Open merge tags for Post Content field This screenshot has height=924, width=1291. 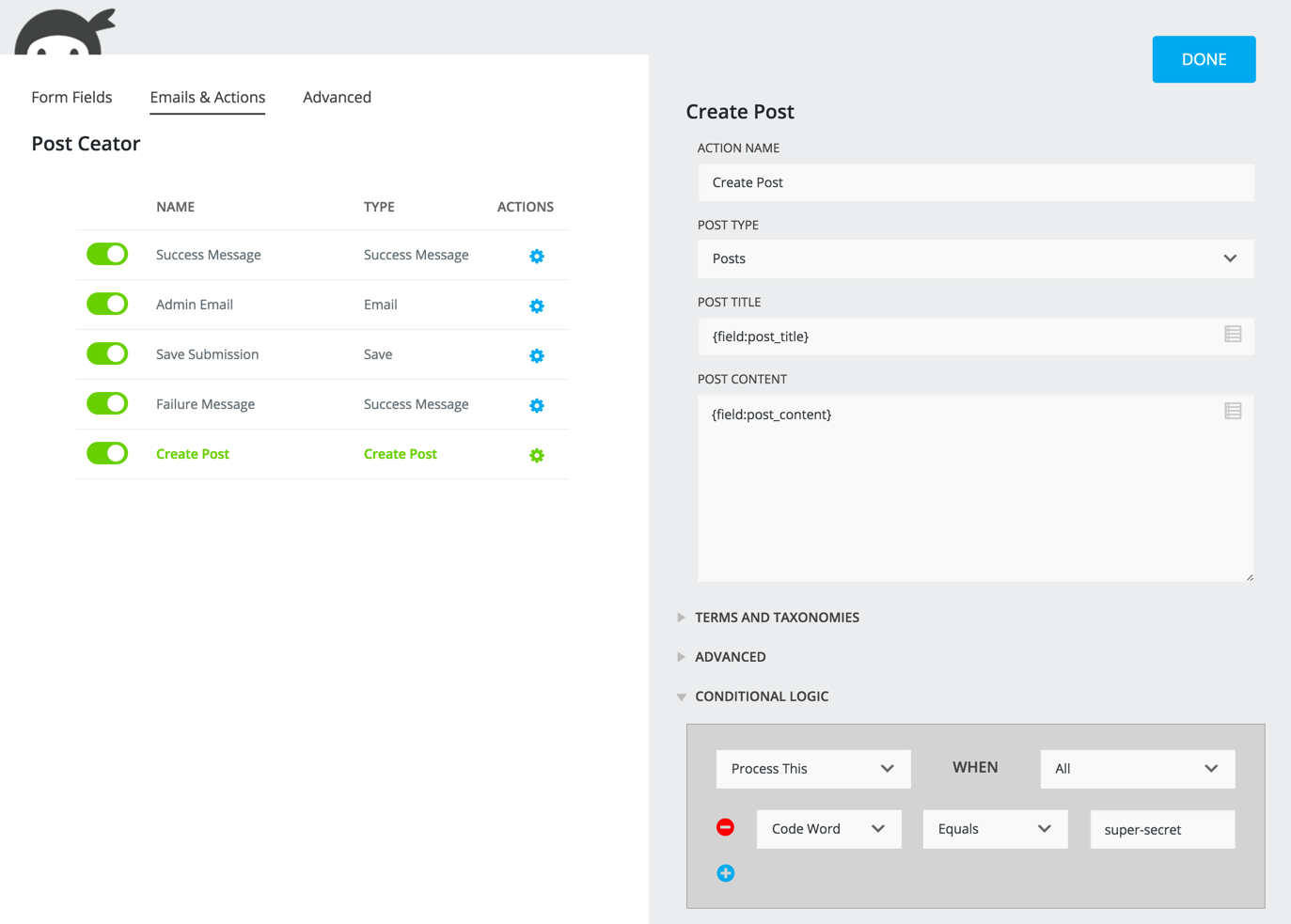pyautogui.click(x=1233, y=411)
